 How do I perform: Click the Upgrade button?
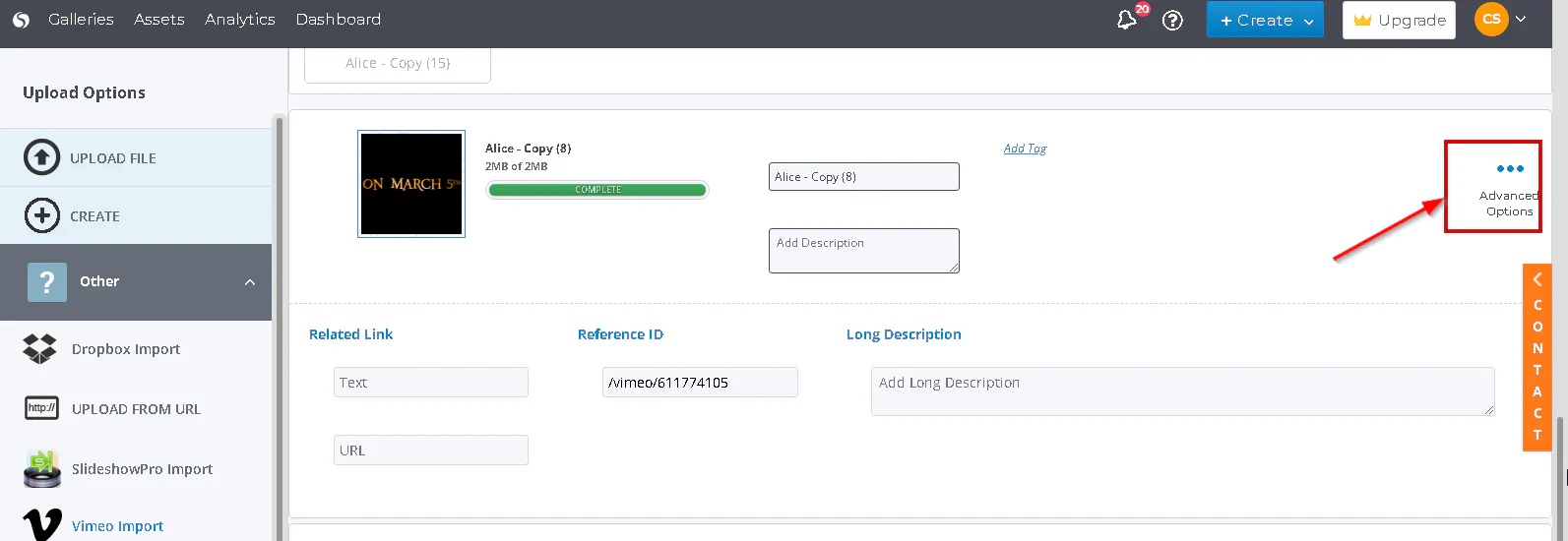(1399, 20)
